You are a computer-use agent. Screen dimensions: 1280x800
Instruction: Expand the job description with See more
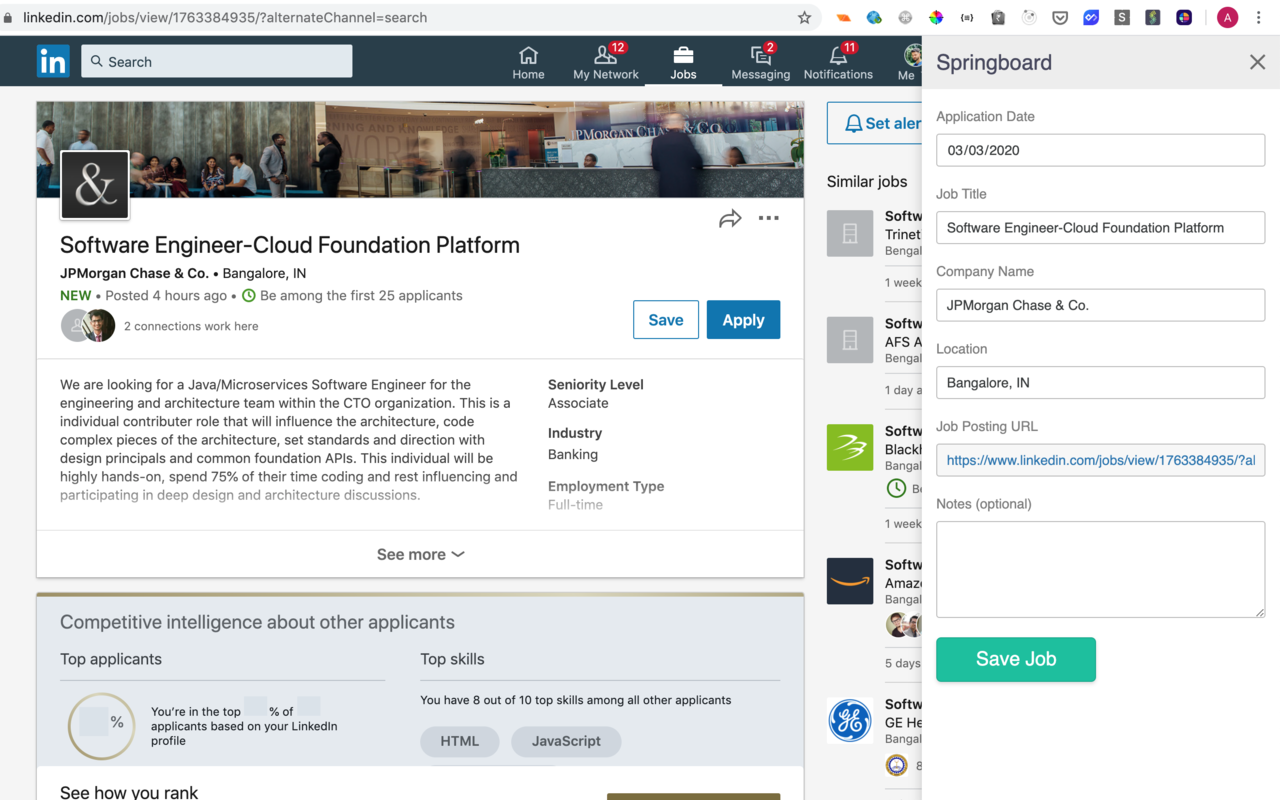pyautogui.click(x=420, y=554)
